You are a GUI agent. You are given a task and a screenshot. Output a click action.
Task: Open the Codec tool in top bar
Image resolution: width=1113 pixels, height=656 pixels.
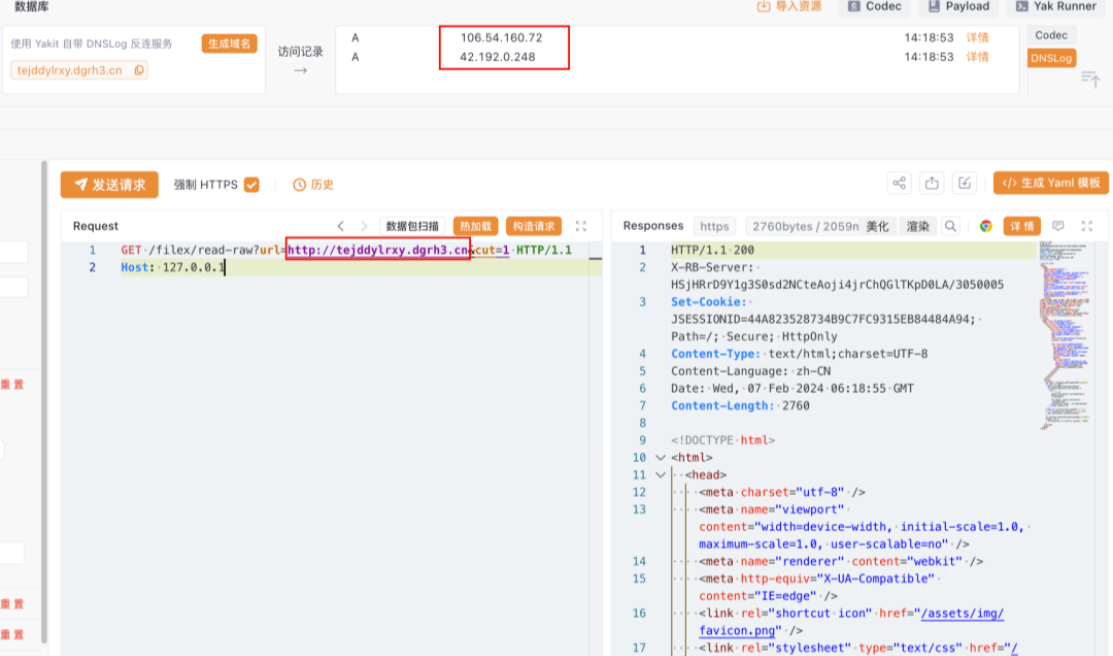[x=874, y=6]
